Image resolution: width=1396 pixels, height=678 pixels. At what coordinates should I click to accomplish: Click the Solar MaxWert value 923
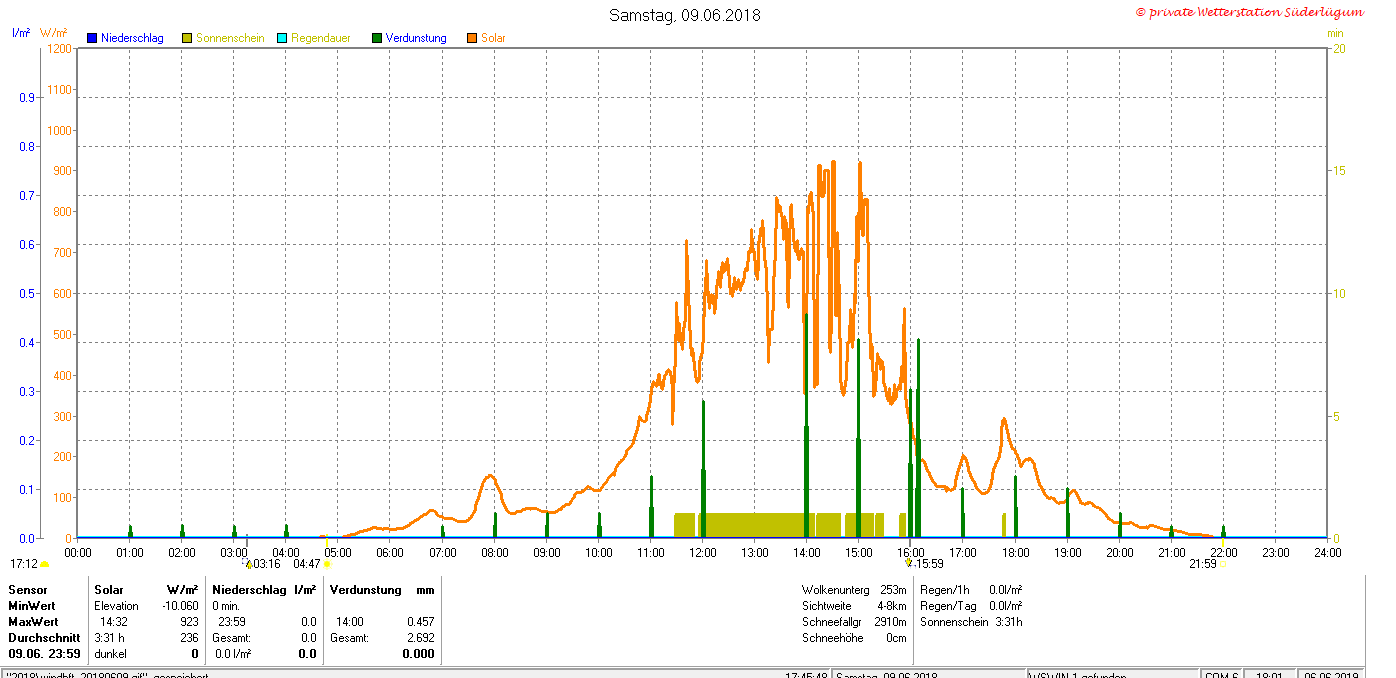tap(188, 622)
